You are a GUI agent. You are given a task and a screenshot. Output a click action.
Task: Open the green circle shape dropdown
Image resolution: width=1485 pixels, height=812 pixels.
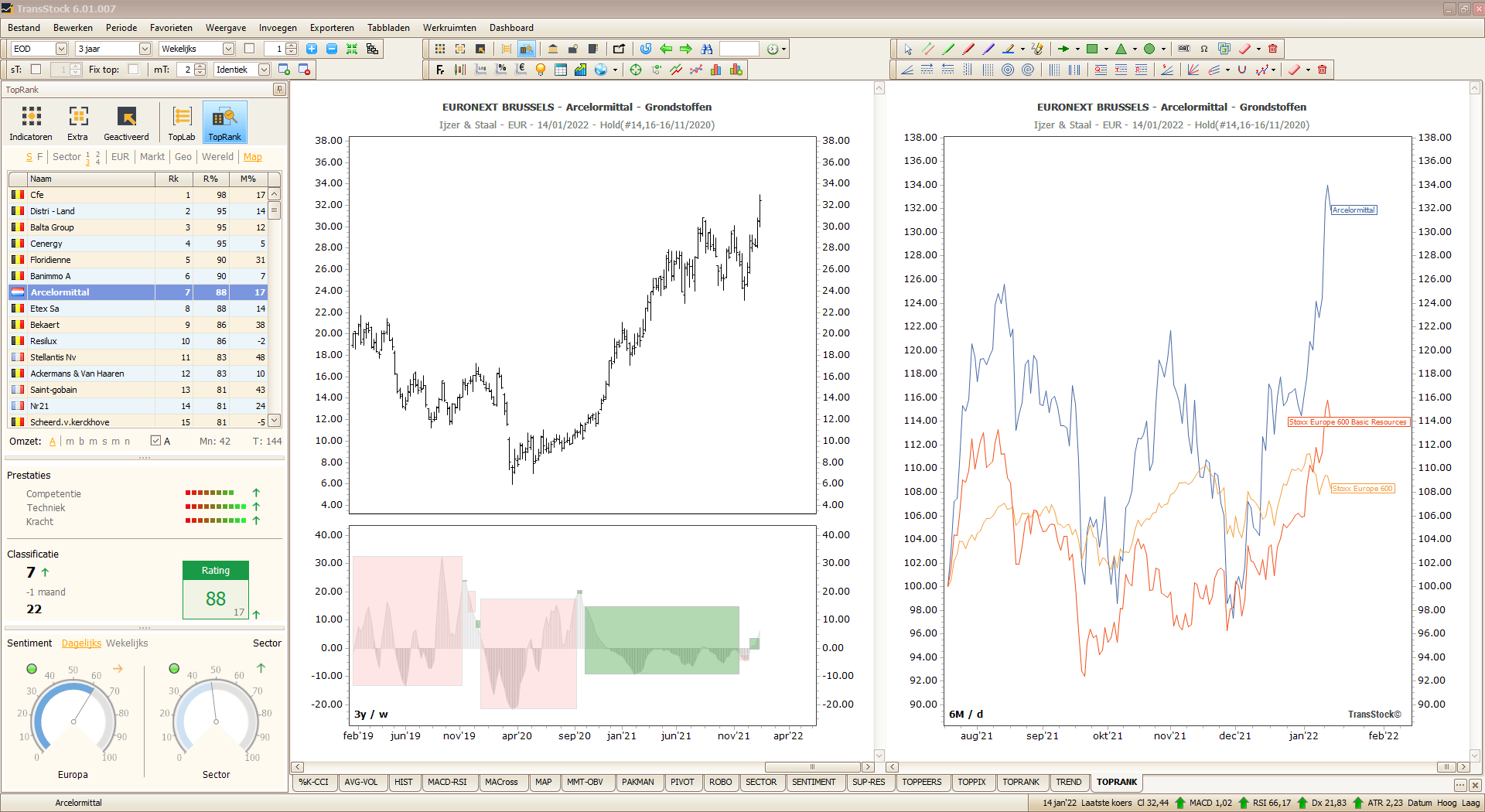(1163, 49)
